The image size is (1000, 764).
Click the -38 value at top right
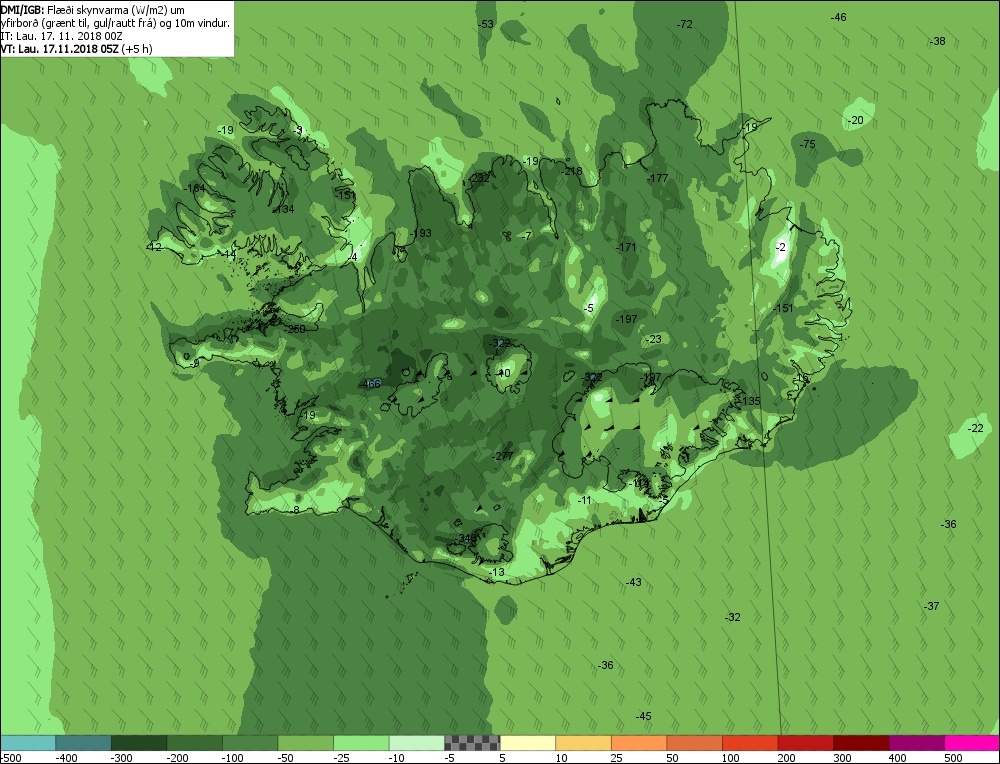coord(938,41)
